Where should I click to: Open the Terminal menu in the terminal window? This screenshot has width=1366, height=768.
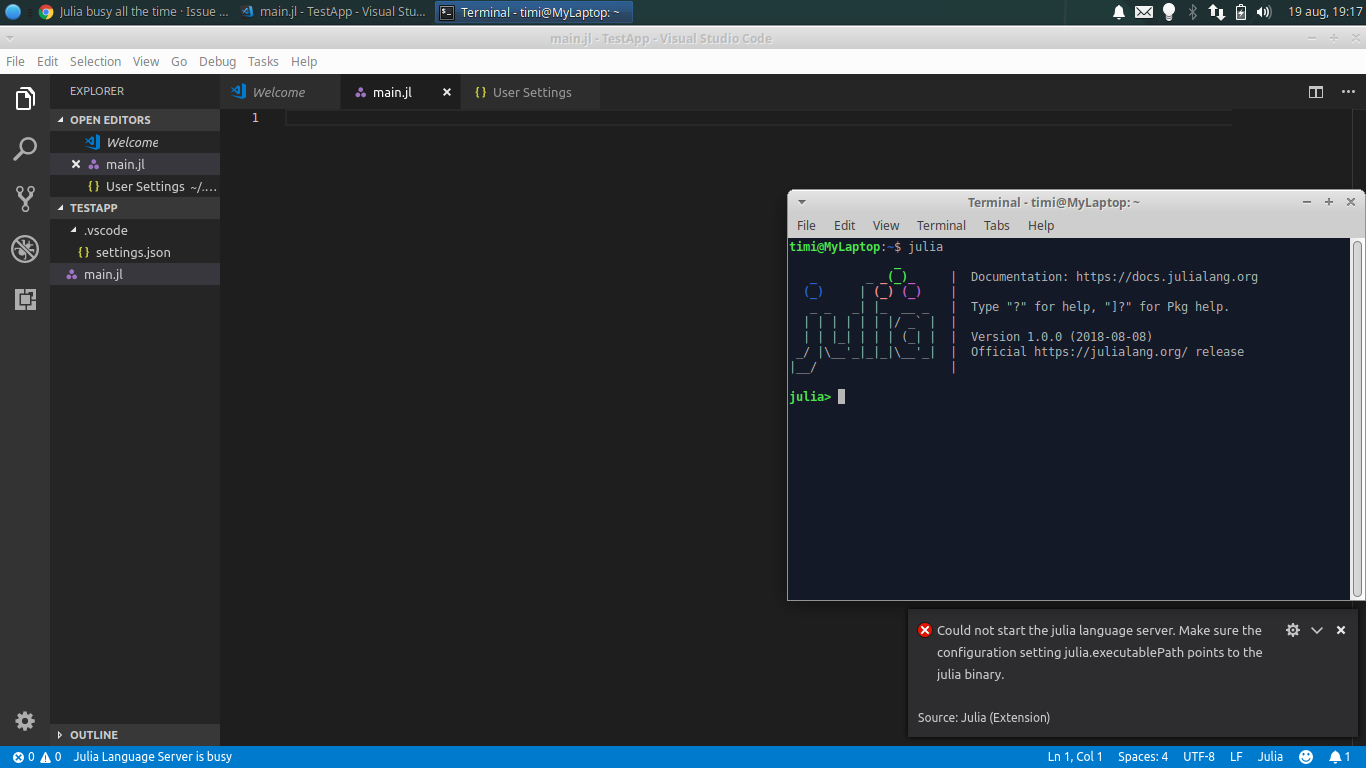pyautogui.click(x=940, y=225)
